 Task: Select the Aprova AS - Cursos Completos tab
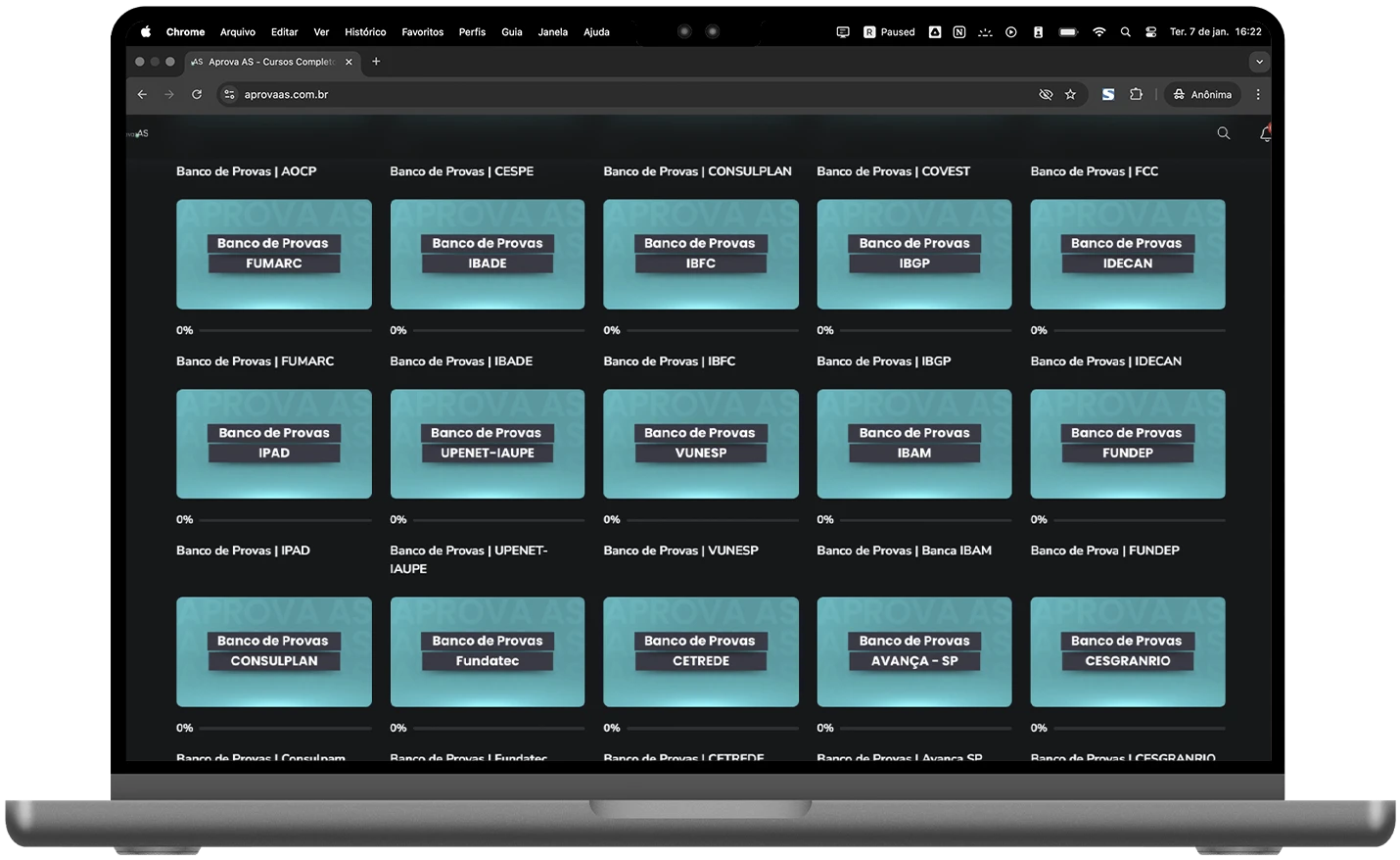coord(271,62)
